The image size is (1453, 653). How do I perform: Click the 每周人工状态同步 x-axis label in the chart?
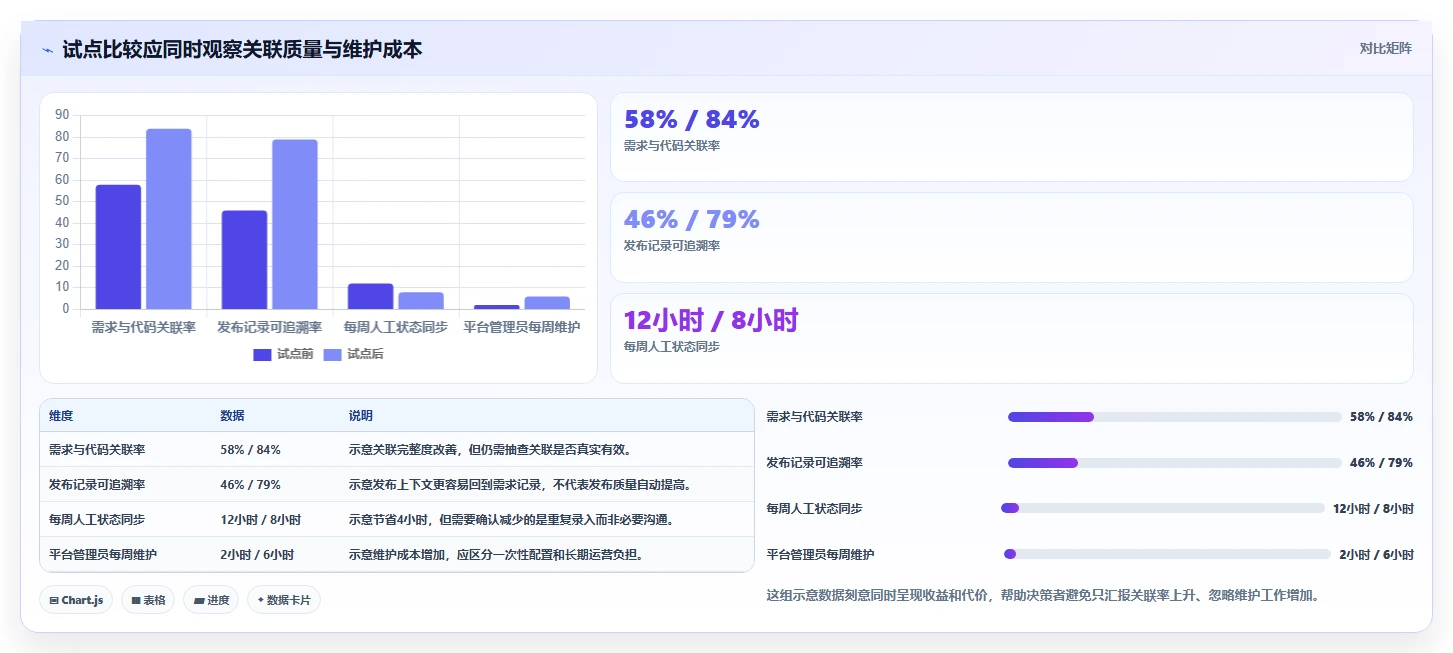tap(395, 327)
